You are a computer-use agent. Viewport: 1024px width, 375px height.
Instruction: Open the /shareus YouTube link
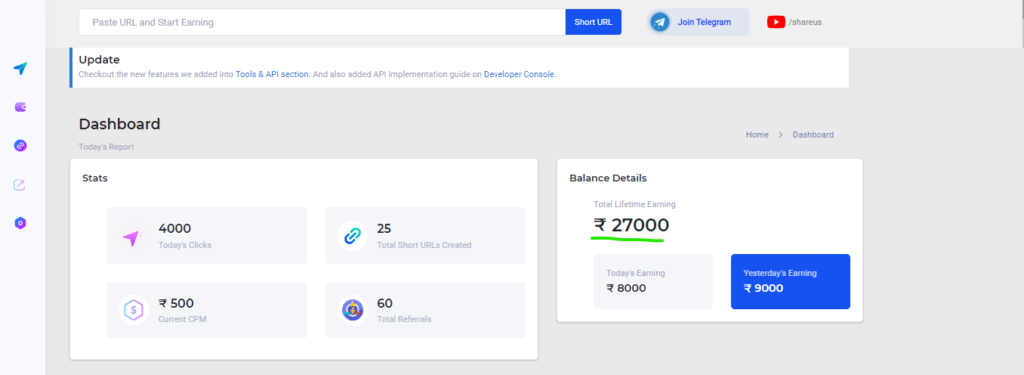click(805, 22)
